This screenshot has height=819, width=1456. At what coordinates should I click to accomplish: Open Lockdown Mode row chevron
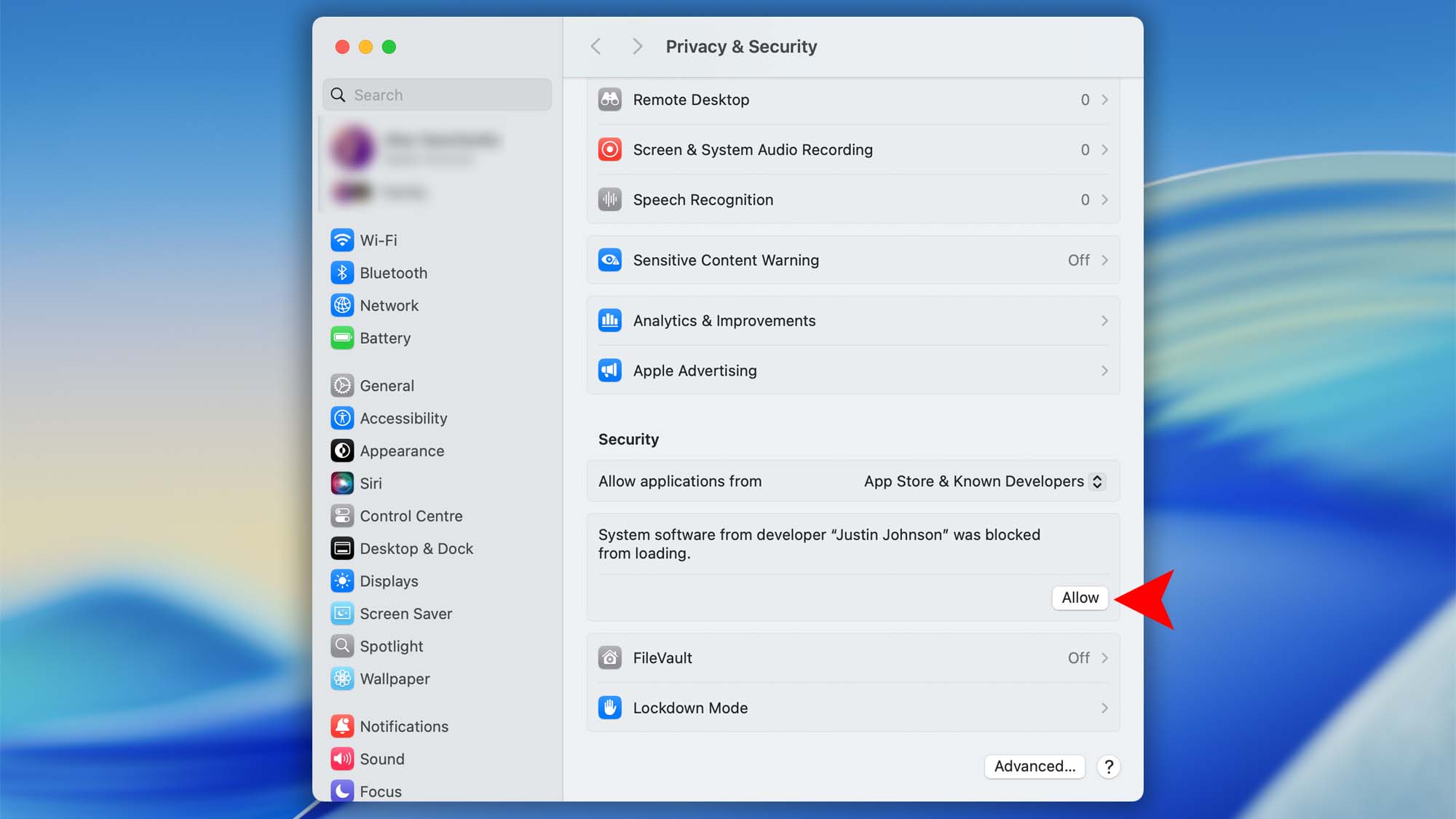pos(1104,708)
